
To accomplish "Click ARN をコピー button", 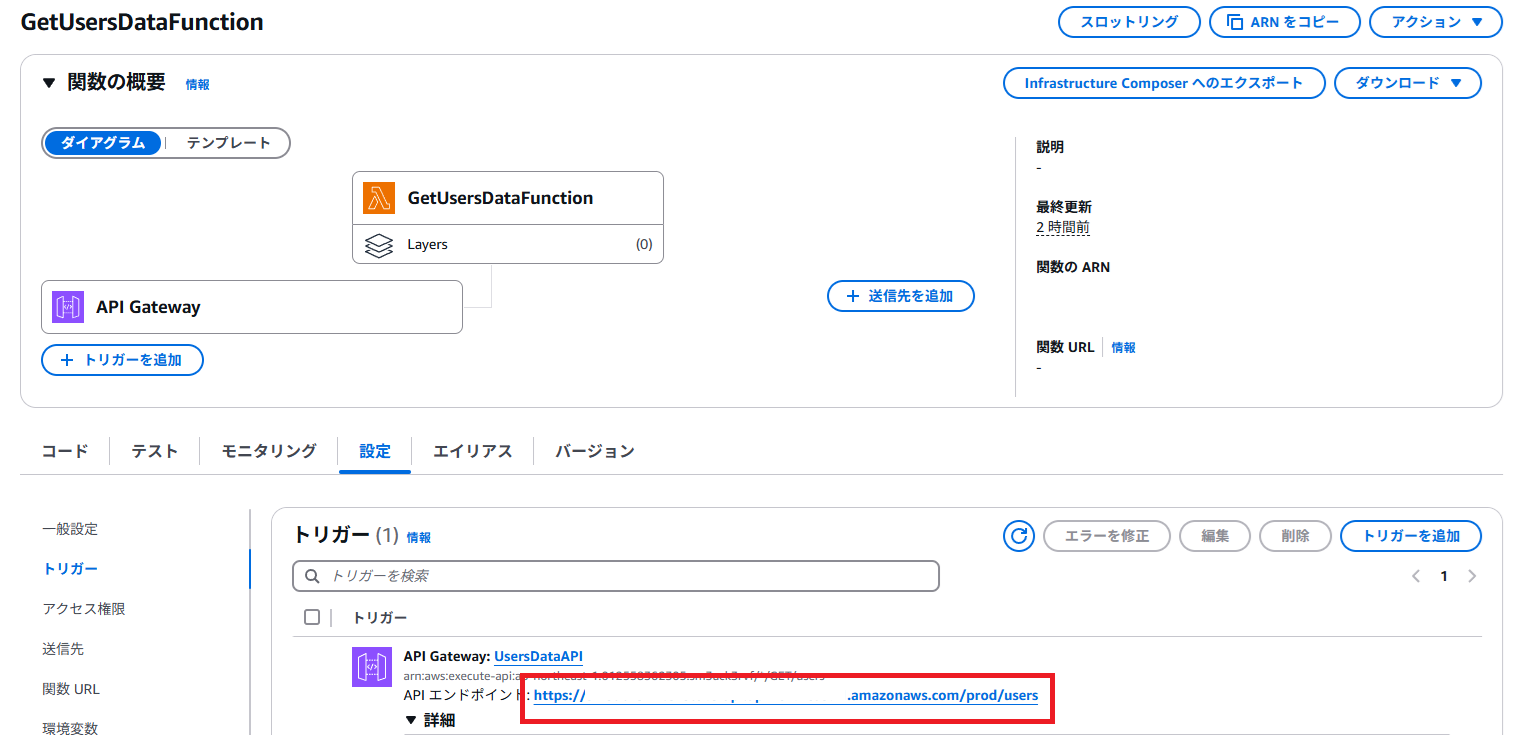I will tap(1285, 22).
